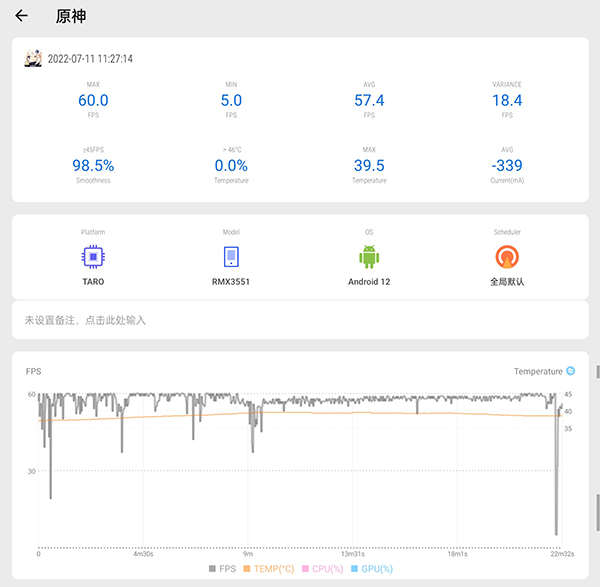Viewport: 600px width, 587px height.
Task: Click the 60.0 MAX FPS value
Action: (93, 100)
